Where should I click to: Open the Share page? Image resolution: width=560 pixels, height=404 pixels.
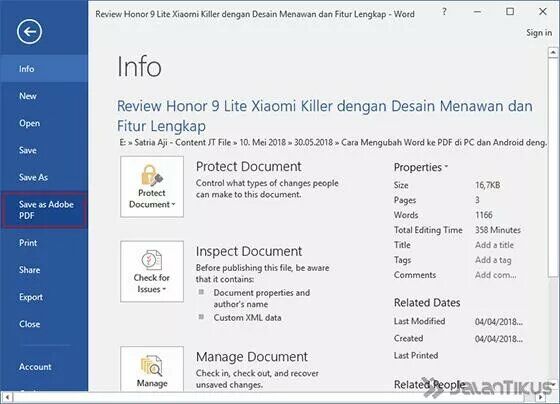pos(44,270)
